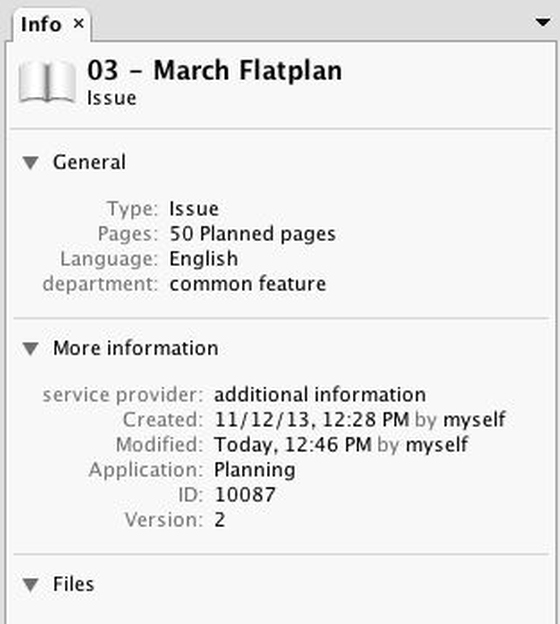Click myself in the Modified row
Image resolution: width=560 pixels, height=624 pixels.
tap(437, 445)
